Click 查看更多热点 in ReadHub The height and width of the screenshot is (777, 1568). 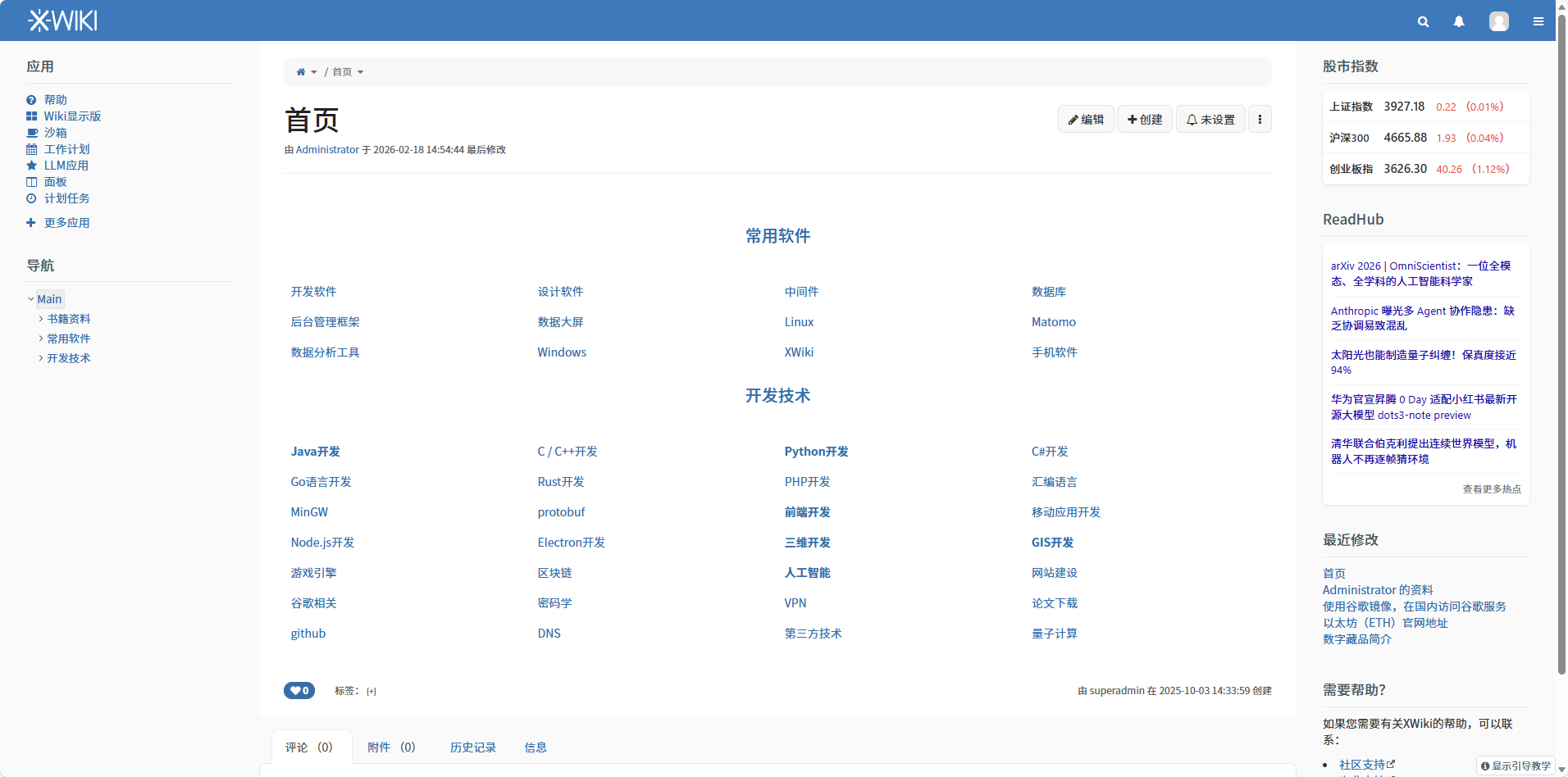coord(1492,489)
